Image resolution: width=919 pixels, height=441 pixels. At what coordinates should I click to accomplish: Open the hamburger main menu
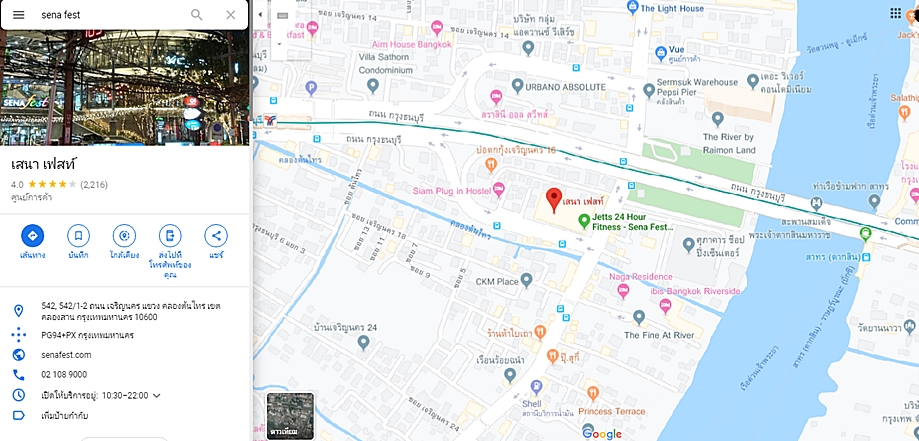pos(19,15)
